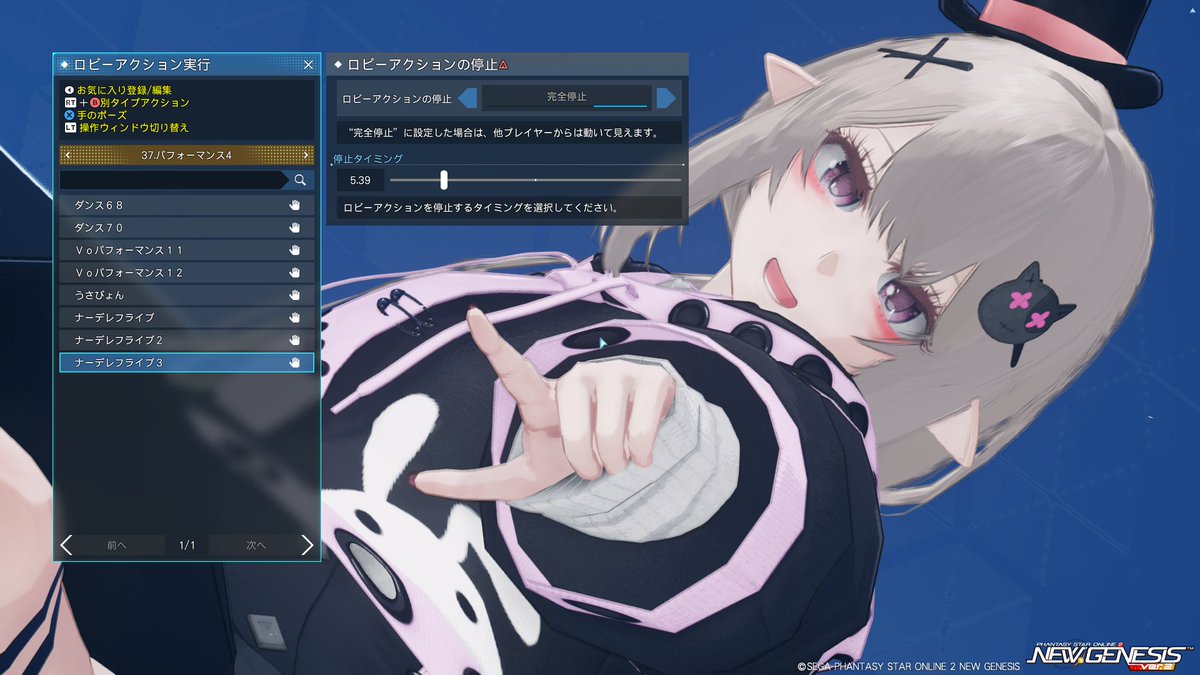
Task: Select ナーデレフライブ action
Action: [187, 317]
